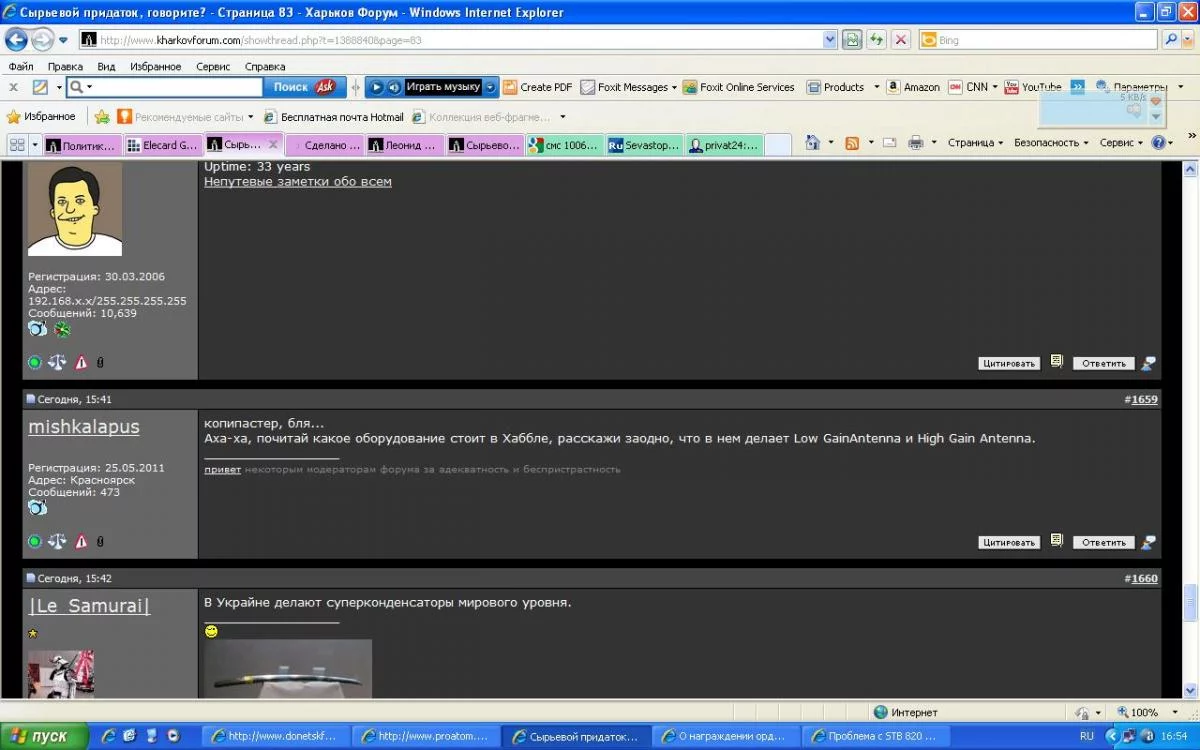Open the CNN toolbar dropdown
The height and width of the screenshot is (750, 1200).
[x=973, y=87]
